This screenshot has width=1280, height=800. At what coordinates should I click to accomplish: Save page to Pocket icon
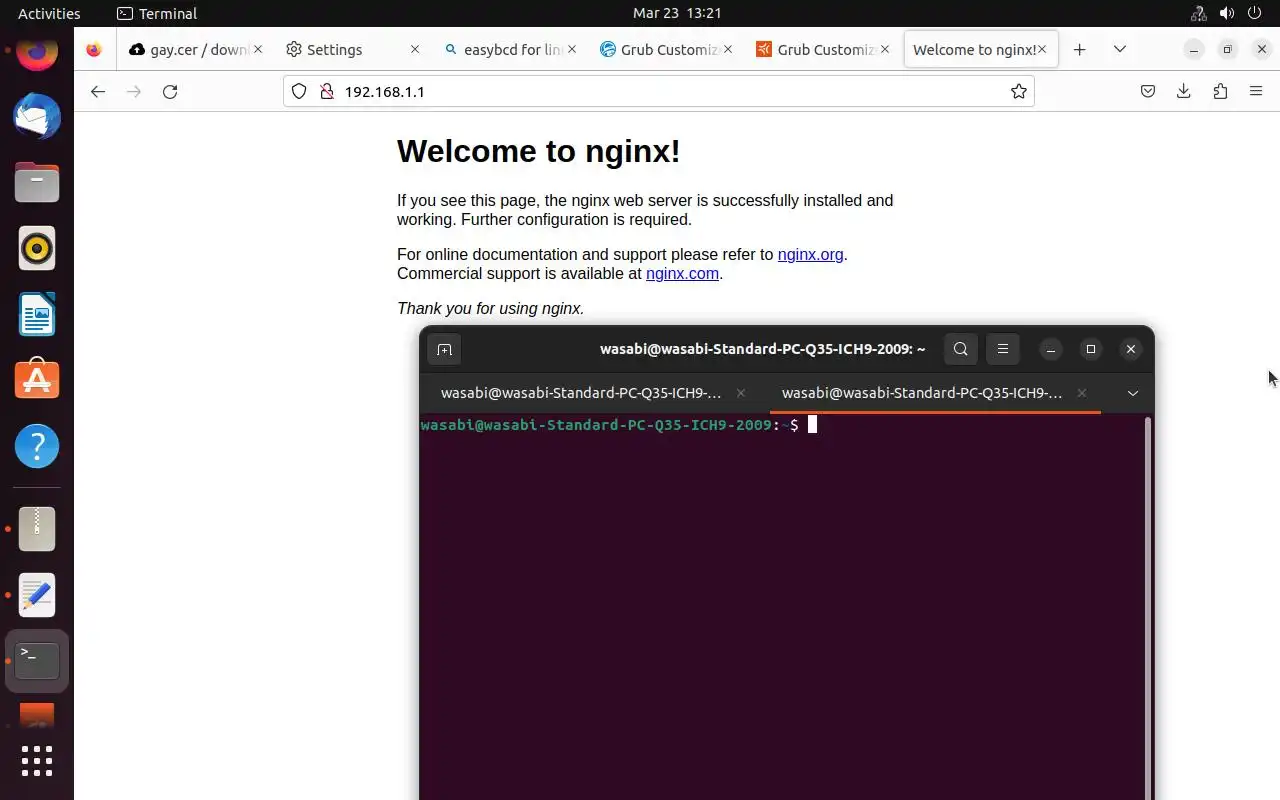coord(1148,91)
